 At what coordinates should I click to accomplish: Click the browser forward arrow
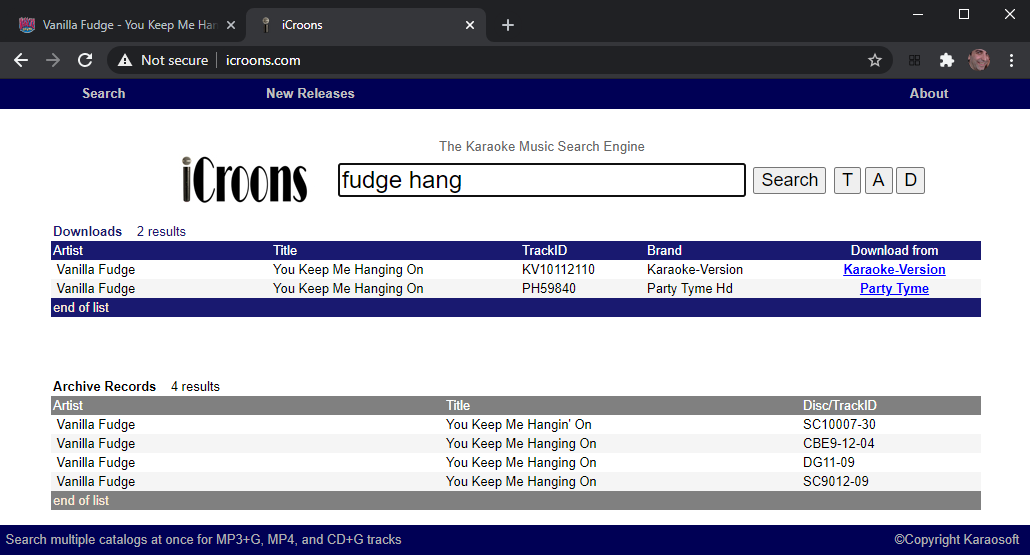[53, 60]
